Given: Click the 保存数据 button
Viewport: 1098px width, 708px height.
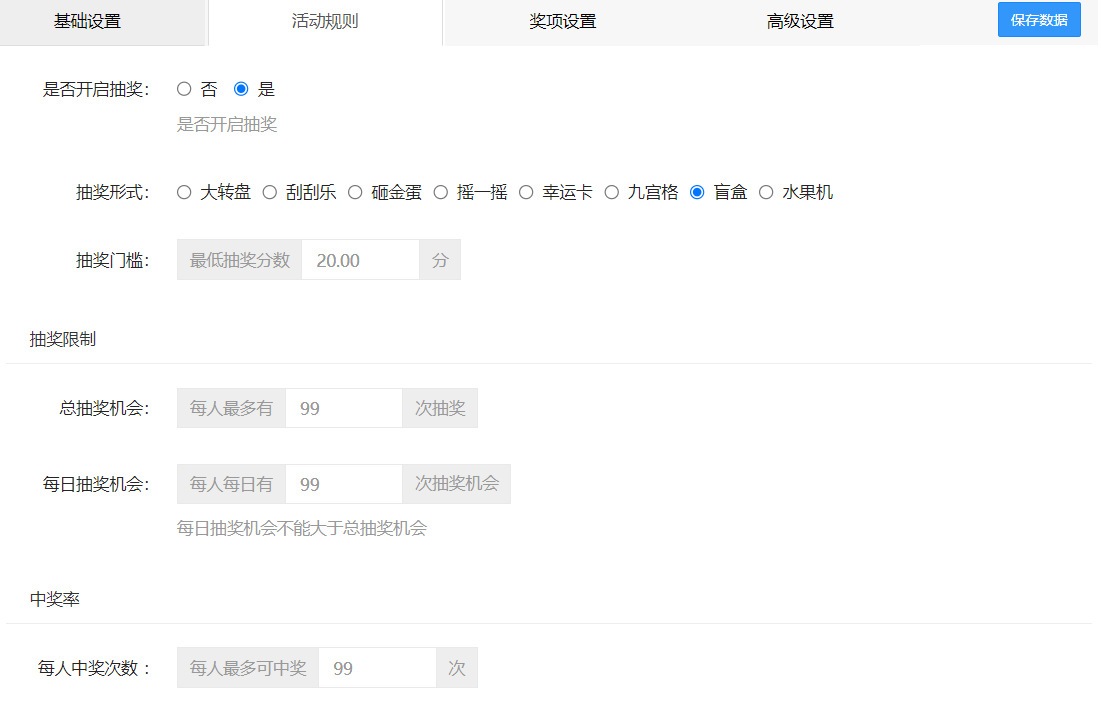Looking at the screenshot, I should (1039, 19).
